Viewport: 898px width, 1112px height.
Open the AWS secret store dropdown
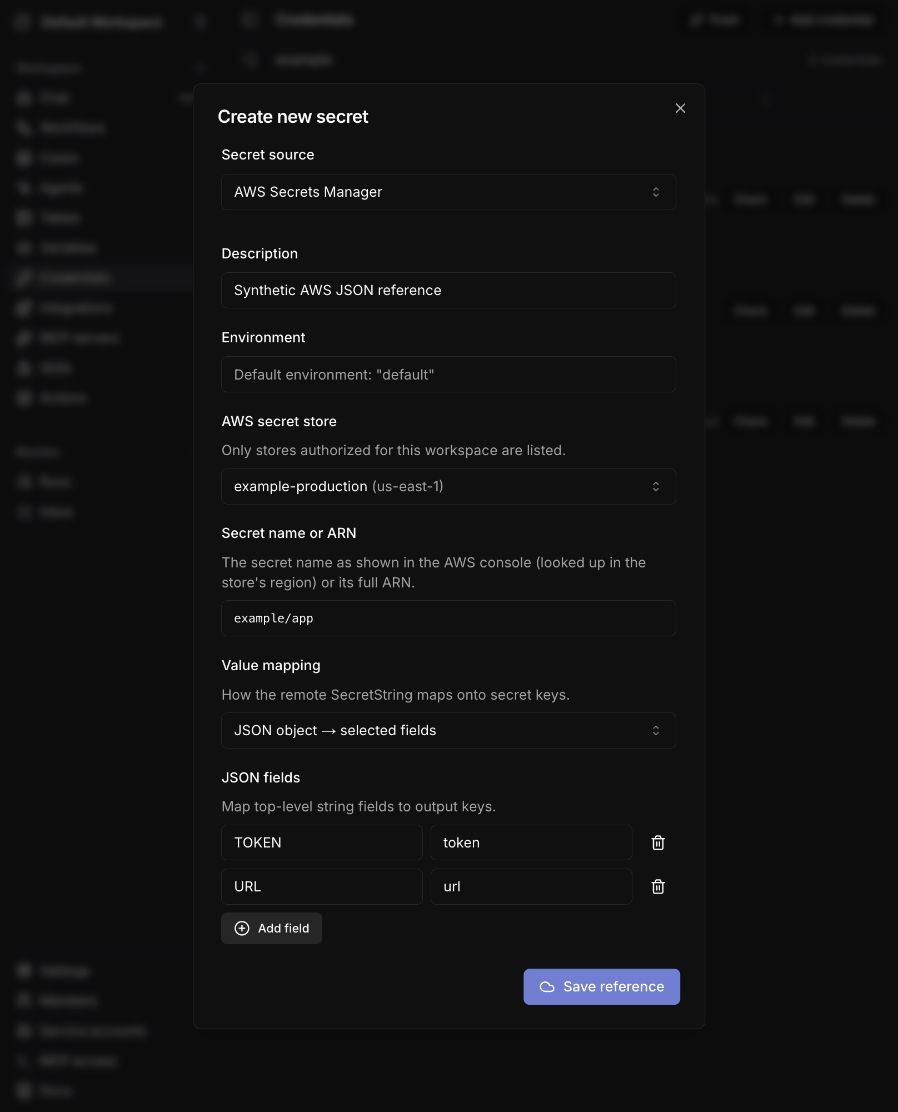[x=448, y=486]
